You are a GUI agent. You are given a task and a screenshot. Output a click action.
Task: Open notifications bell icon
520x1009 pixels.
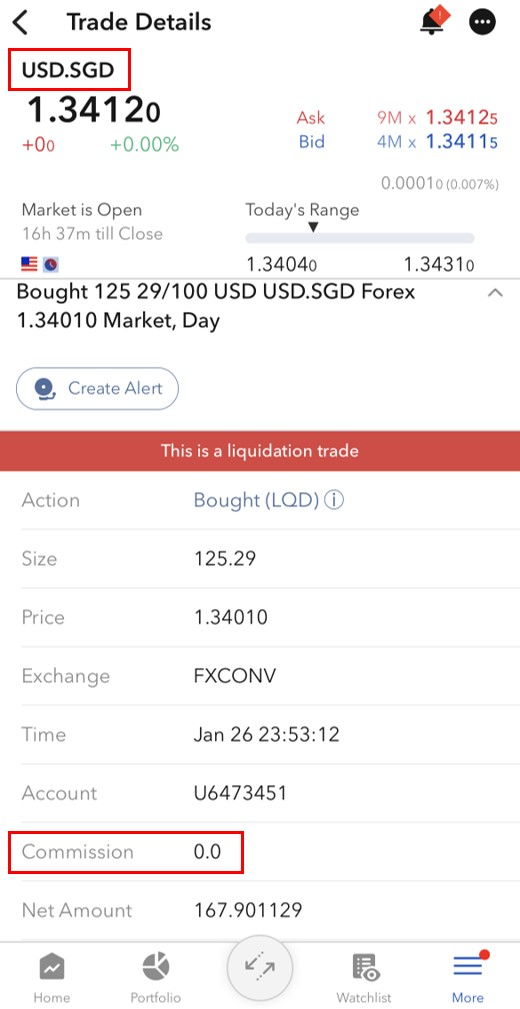tap(433, 21)
